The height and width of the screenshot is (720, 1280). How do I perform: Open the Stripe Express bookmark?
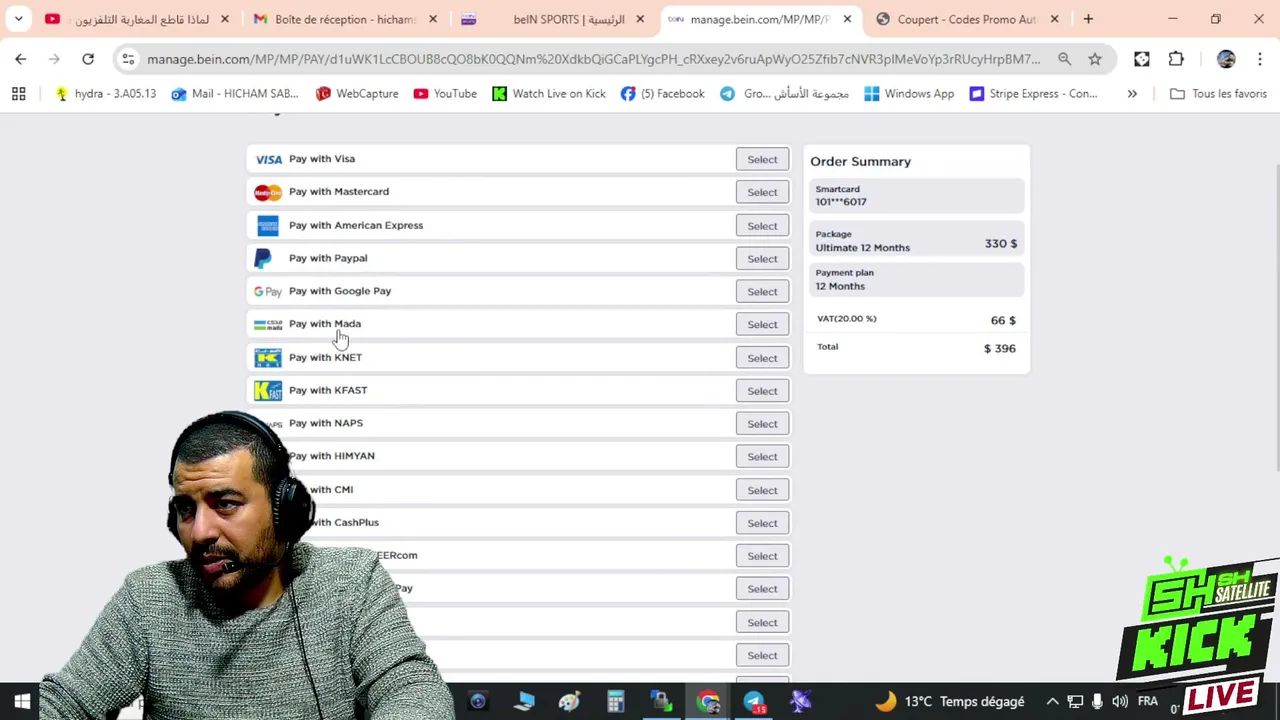pos(1033,94)
